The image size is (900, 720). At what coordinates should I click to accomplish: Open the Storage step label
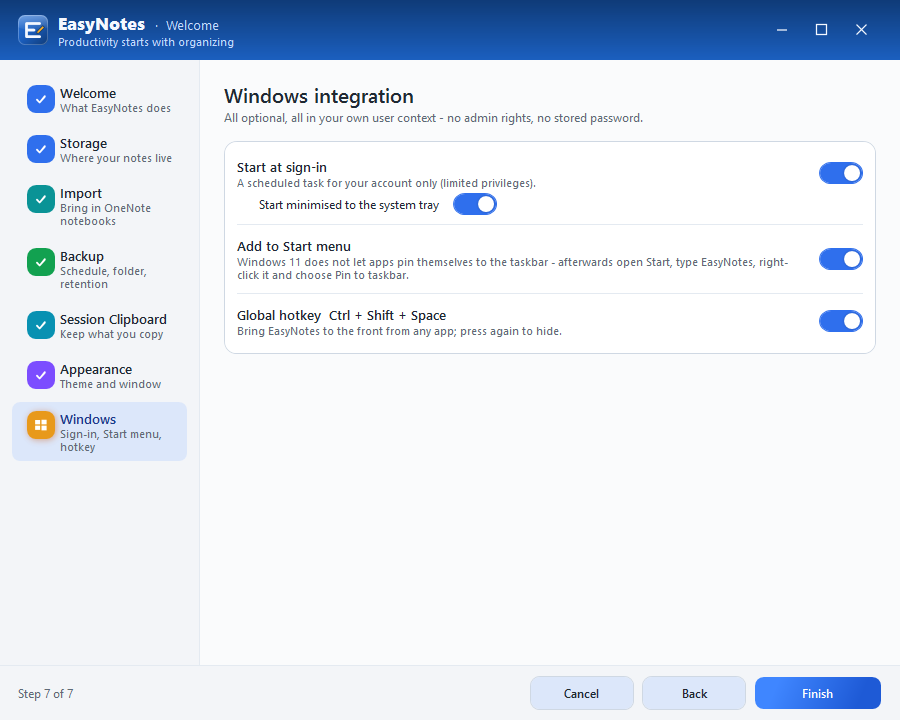(x=83, y=143)
